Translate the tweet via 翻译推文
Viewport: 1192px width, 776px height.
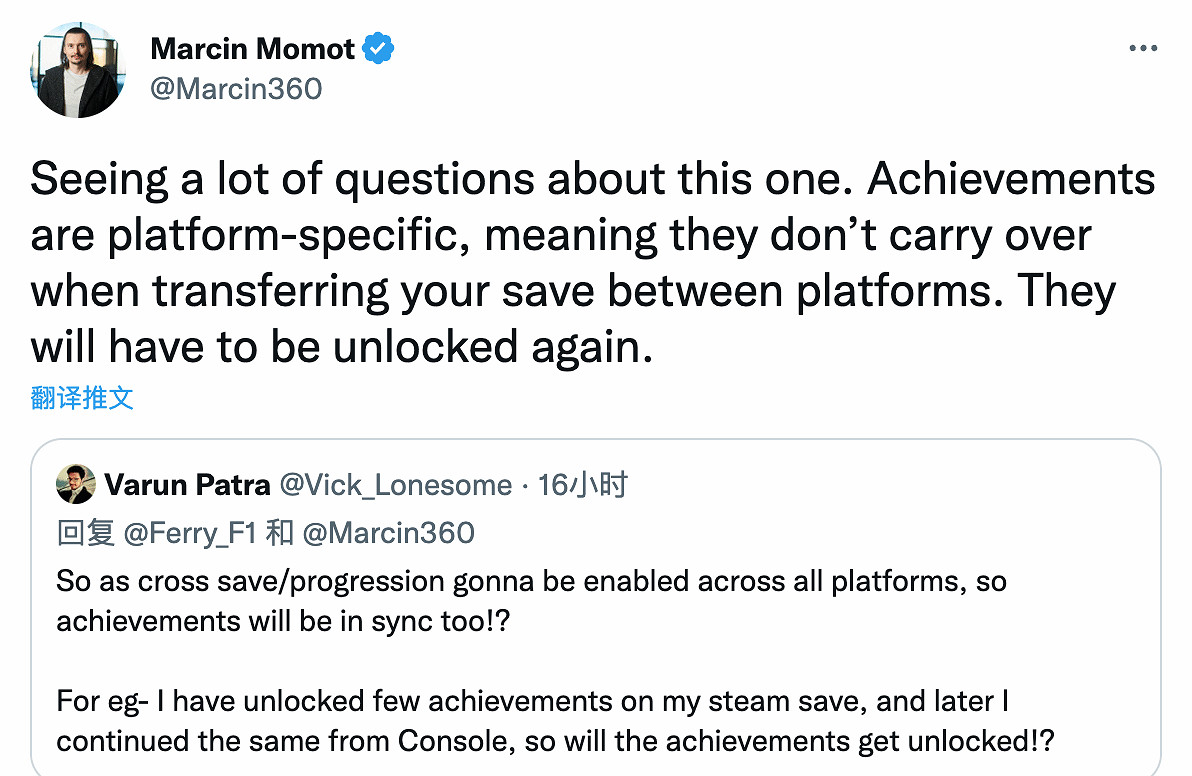82,398
